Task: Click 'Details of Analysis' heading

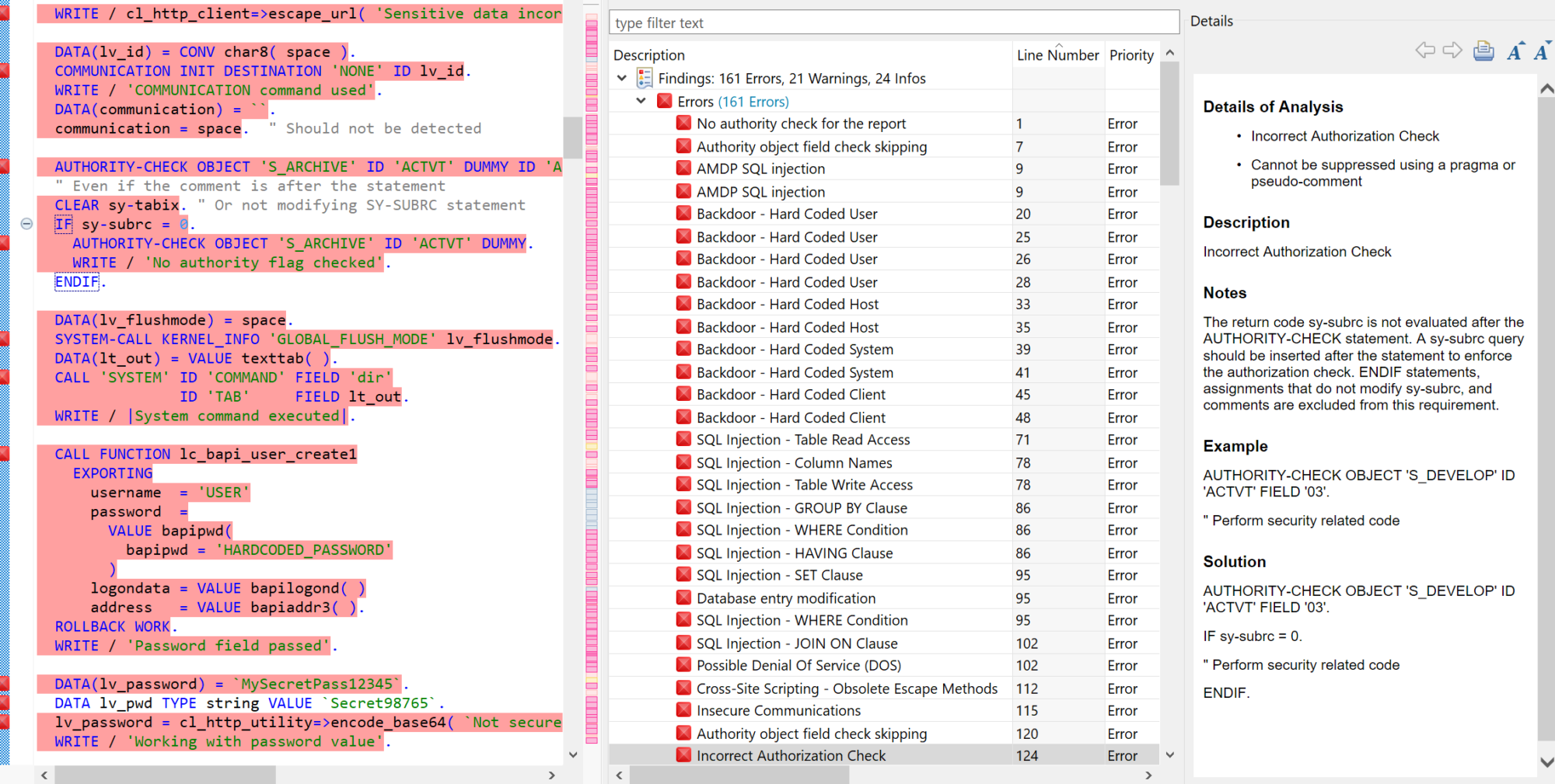Action: point(1273,106)
